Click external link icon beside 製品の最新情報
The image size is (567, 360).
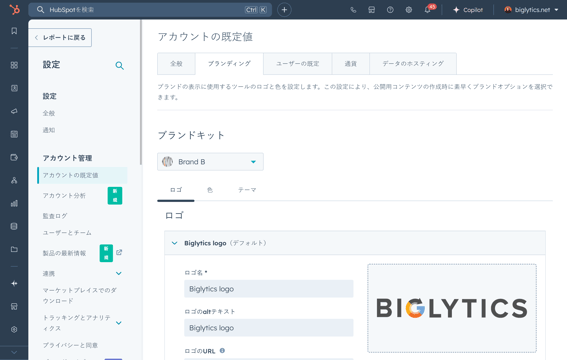click(x=119, y=252)
